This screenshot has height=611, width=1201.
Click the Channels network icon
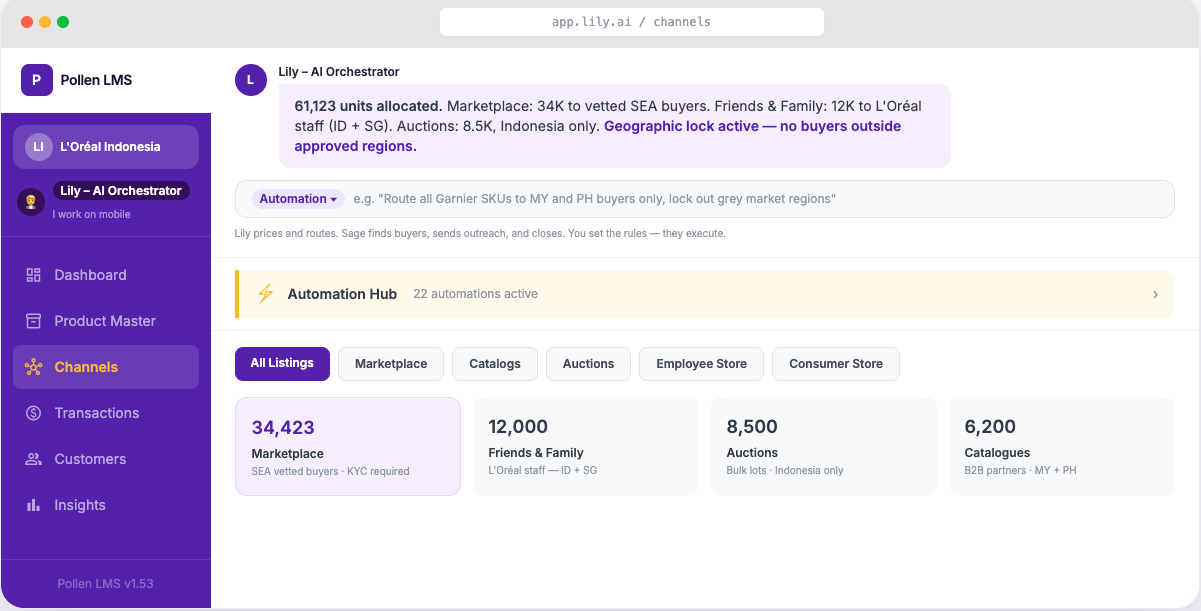(x=34, y=367)
